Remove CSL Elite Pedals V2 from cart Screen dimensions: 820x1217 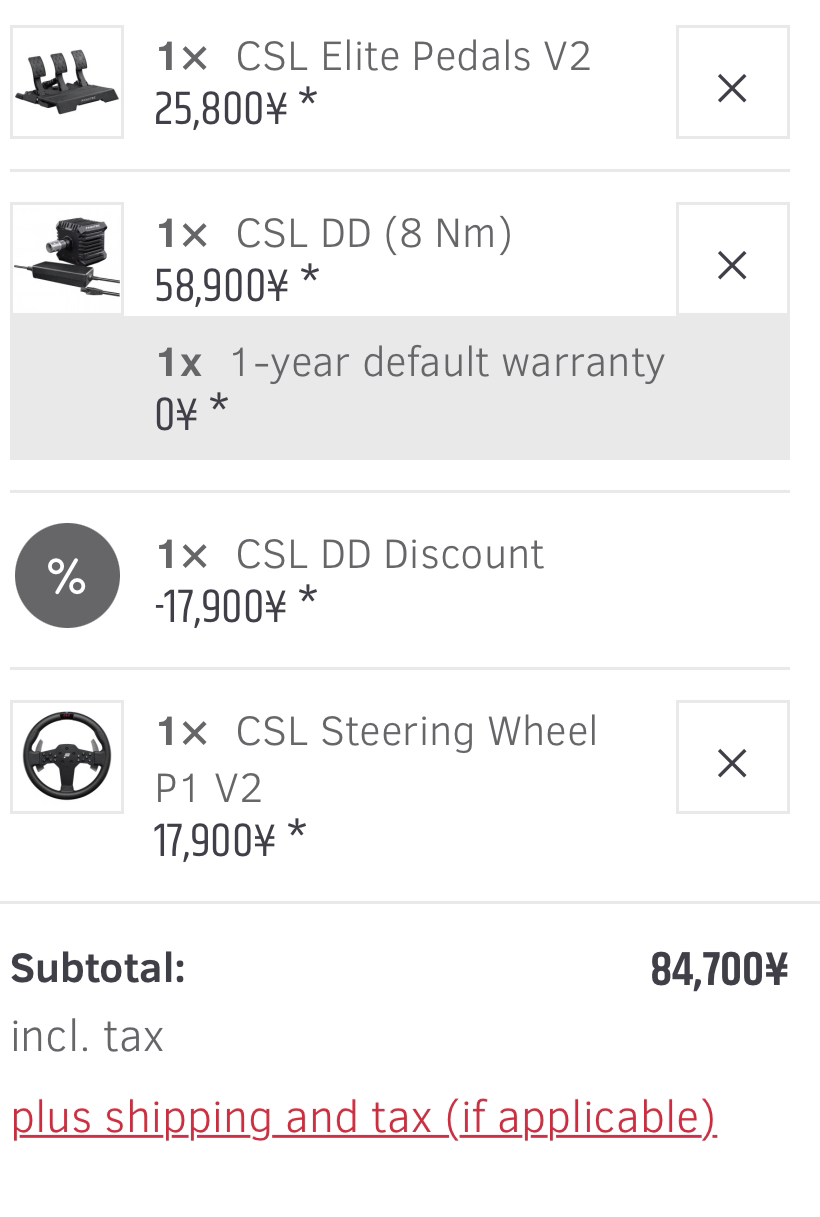coord(732,82)
